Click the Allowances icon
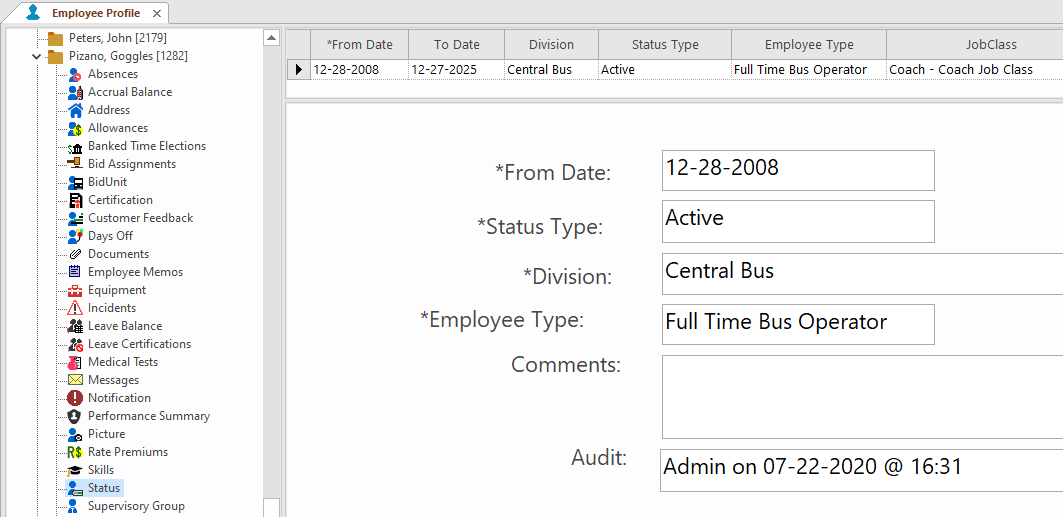The image size is (1063, 517). [75, 128]
